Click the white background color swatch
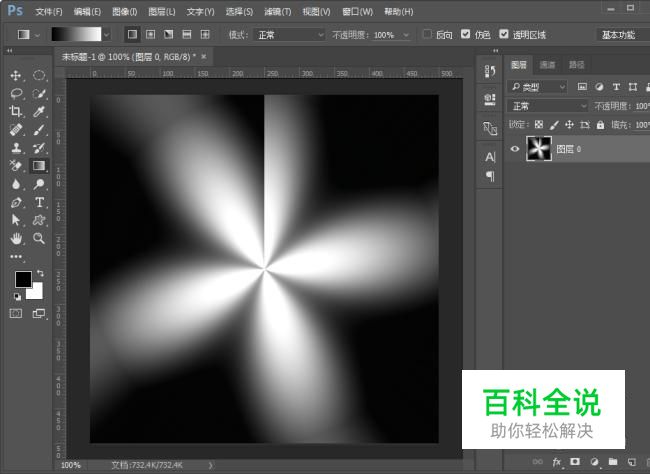The width and height of the screenshot is (650, 474). point(36,292)
